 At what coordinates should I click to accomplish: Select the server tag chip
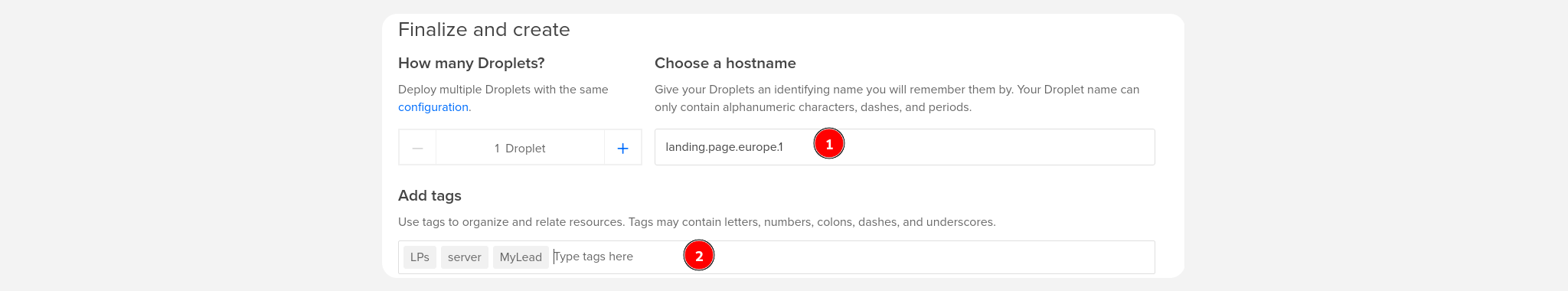point(465,257)
